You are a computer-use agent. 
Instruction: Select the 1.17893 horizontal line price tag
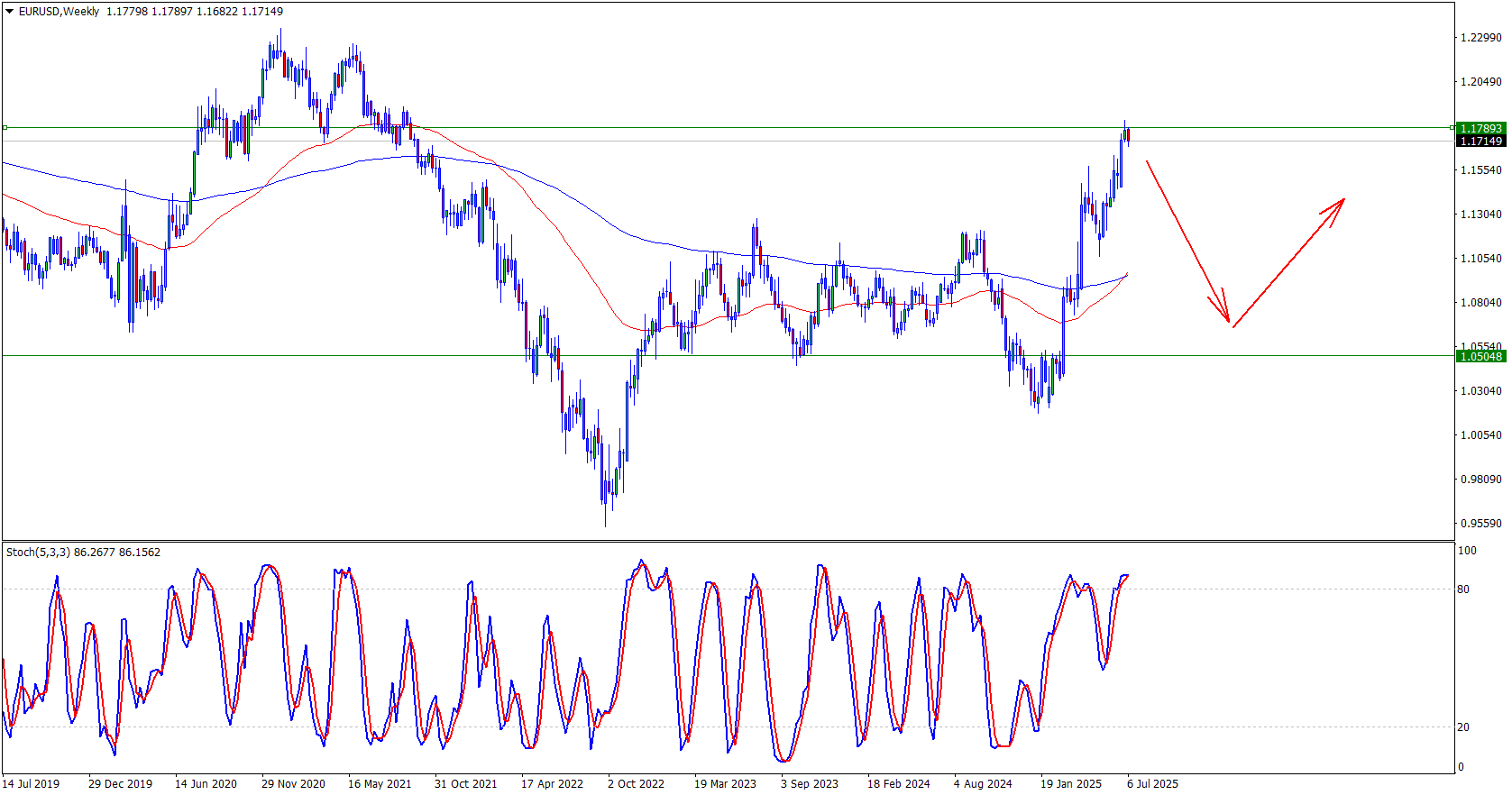point(1480,128)
